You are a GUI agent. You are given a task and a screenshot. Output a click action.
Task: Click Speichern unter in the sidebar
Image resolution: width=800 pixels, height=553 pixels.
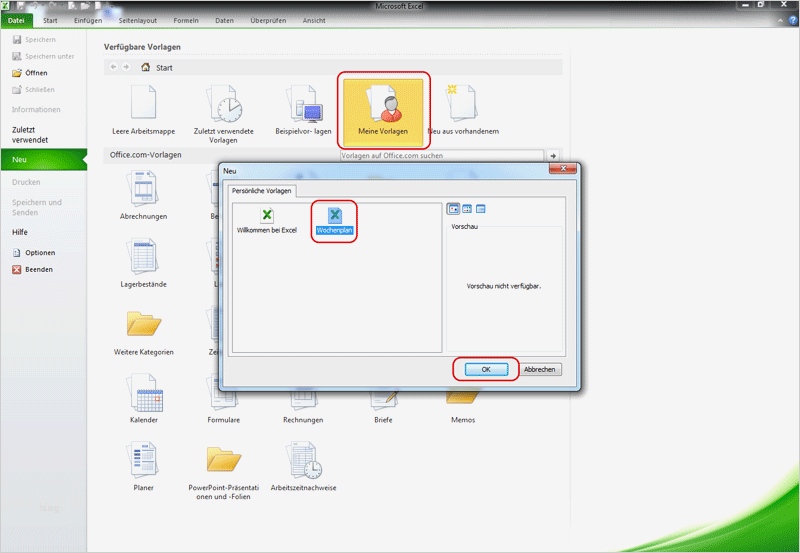(43, 56)
